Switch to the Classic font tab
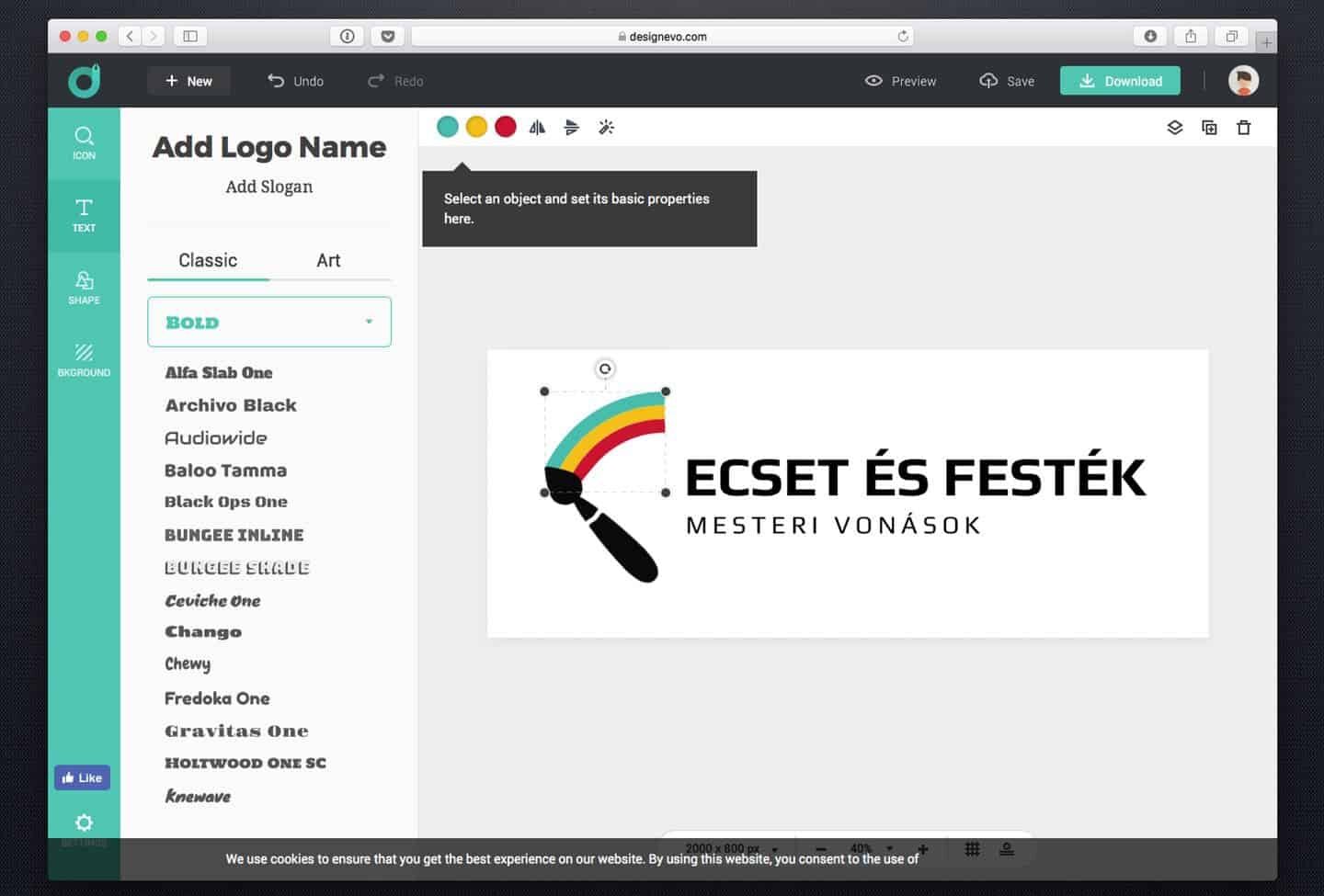Image resolution: width=1324 pixels, height=896 pixels. 208,260
